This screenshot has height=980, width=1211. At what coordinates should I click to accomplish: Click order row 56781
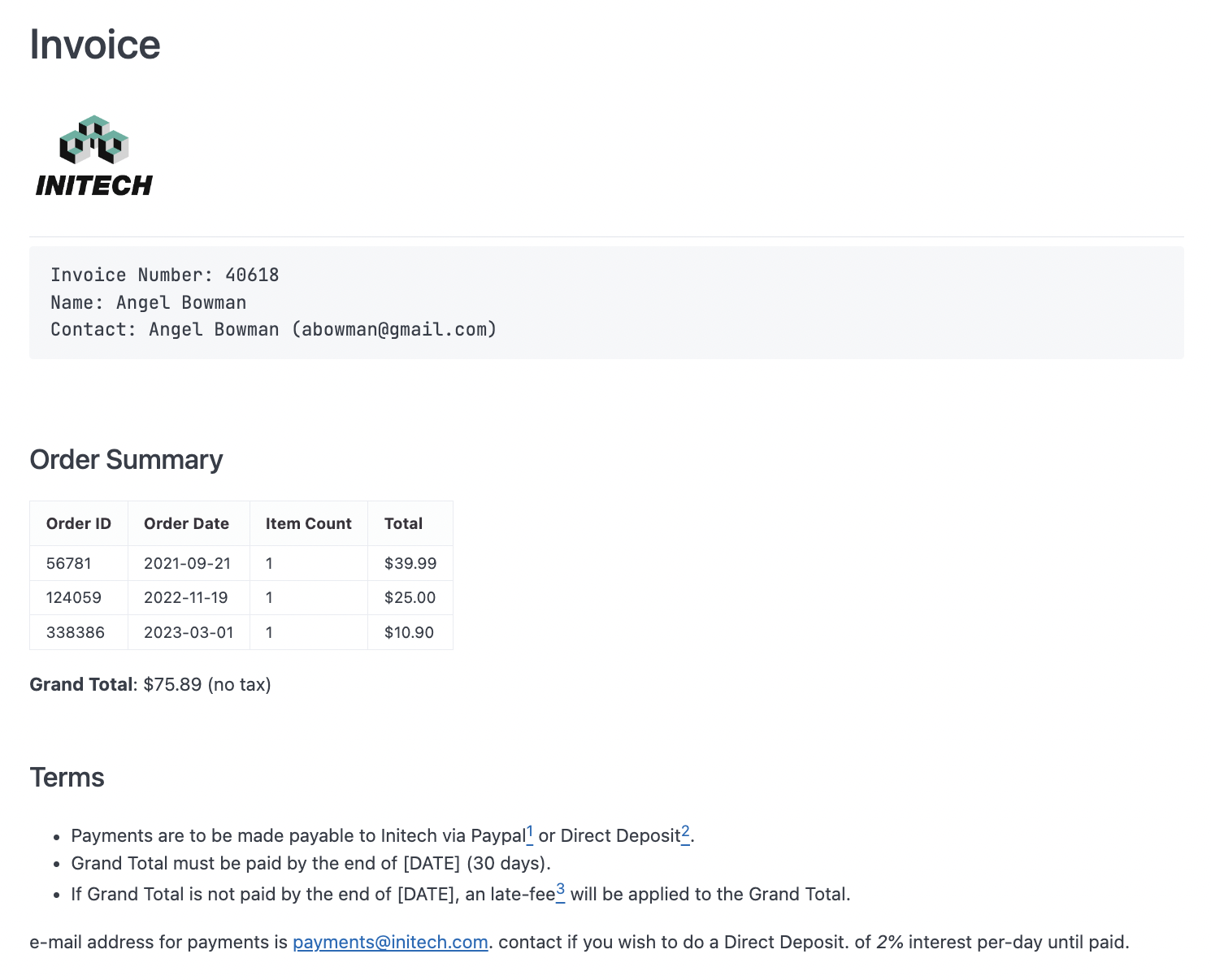(69, 562)
